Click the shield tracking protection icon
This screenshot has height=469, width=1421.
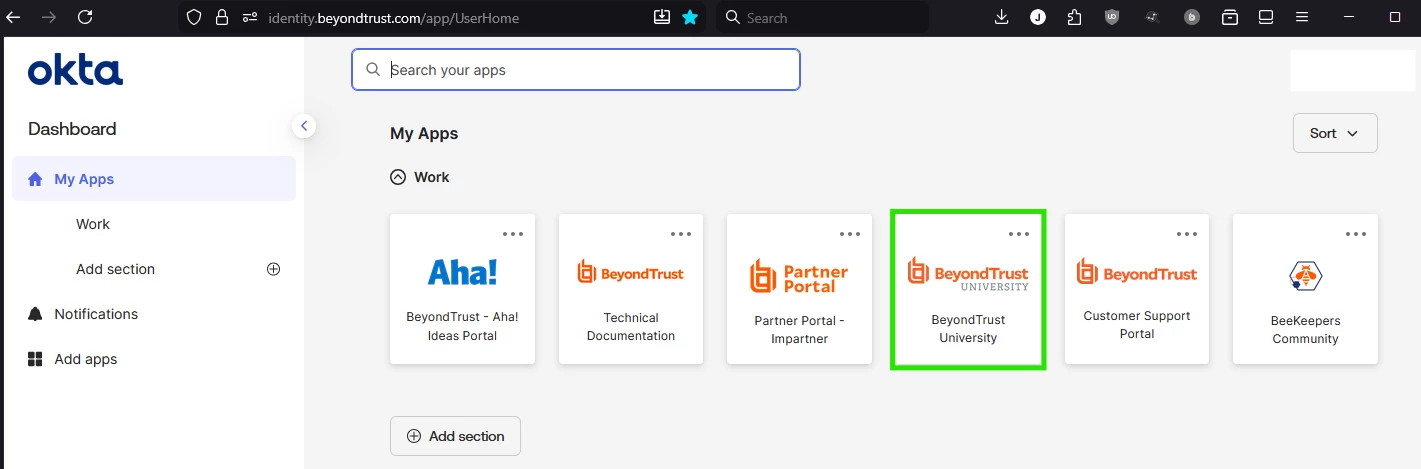tap(195, 17)
